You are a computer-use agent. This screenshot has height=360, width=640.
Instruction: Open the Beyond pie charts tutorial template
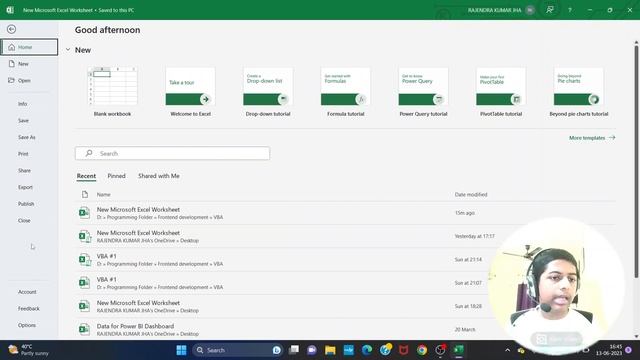click(578, 91)
